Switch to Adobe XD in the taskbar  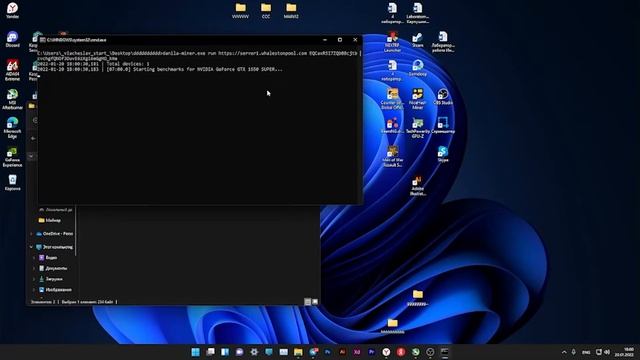coord(357,352)
